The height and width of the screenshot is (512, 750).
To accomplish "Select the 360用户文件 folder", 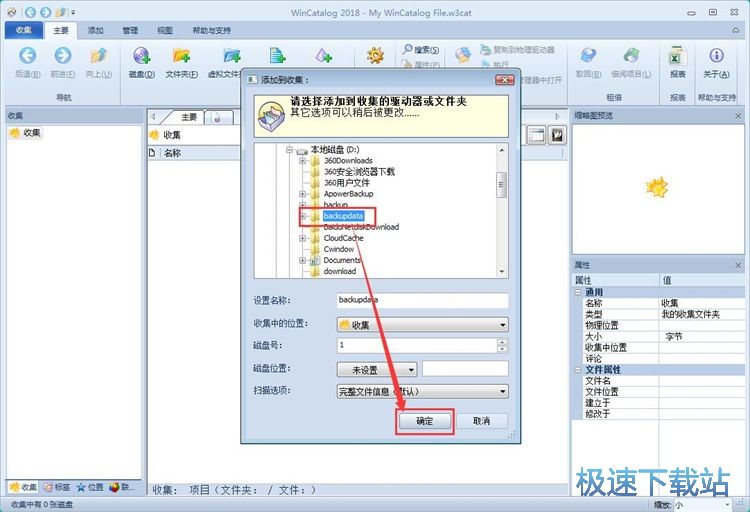I will pos(347,183).
